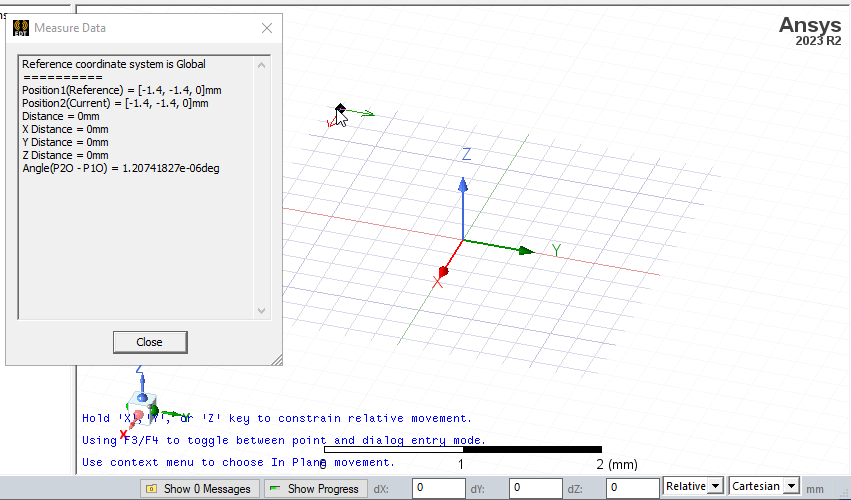Click the scale bar ruler in viewport
The width and height of the screenshot is (851, 500).
point(462,450)
